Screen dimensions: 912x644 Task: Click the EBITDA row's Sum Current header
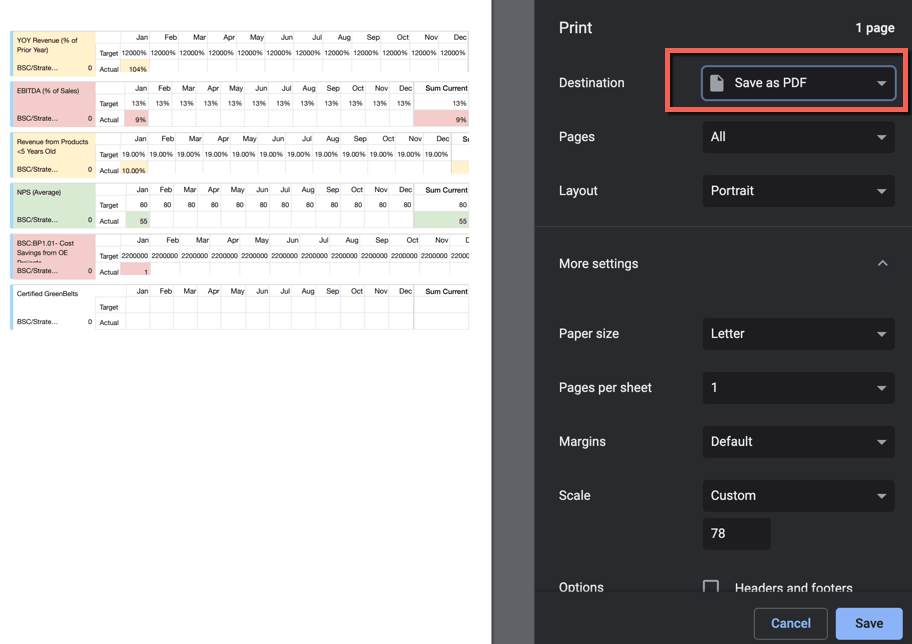[x=445, y=88]
